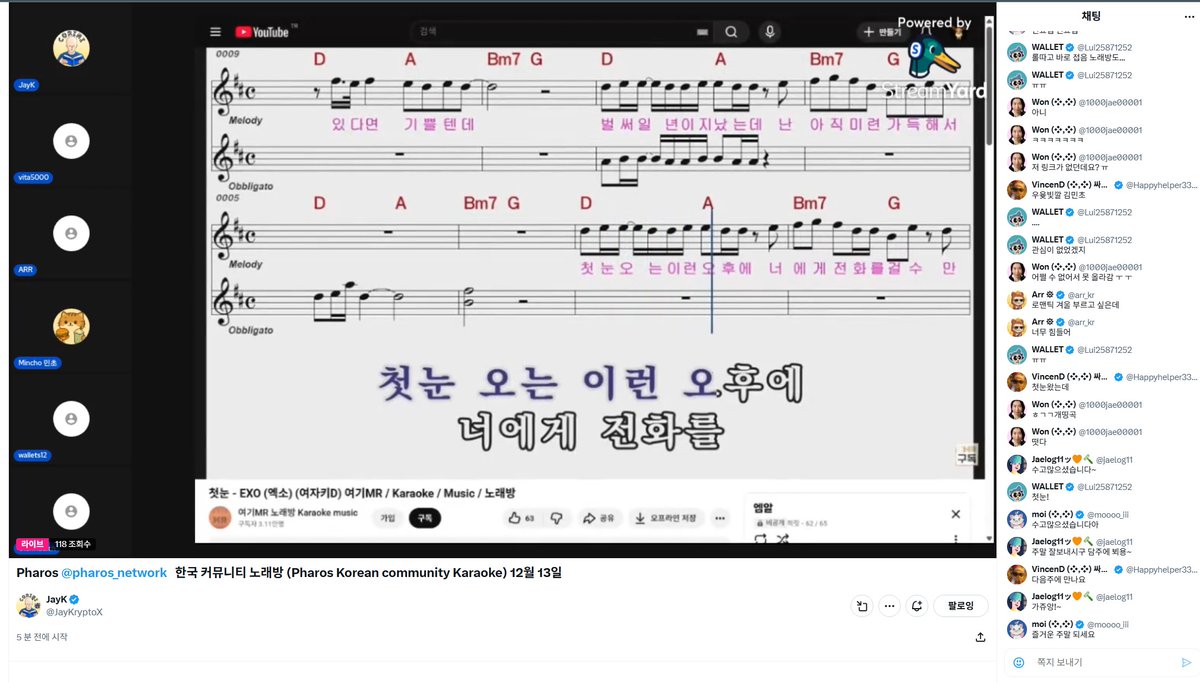Screen dimensions: 1200x683
Task: Click the chat message 저 링크가 없던데요? ㅠ
Action: tap(1072, 167)
